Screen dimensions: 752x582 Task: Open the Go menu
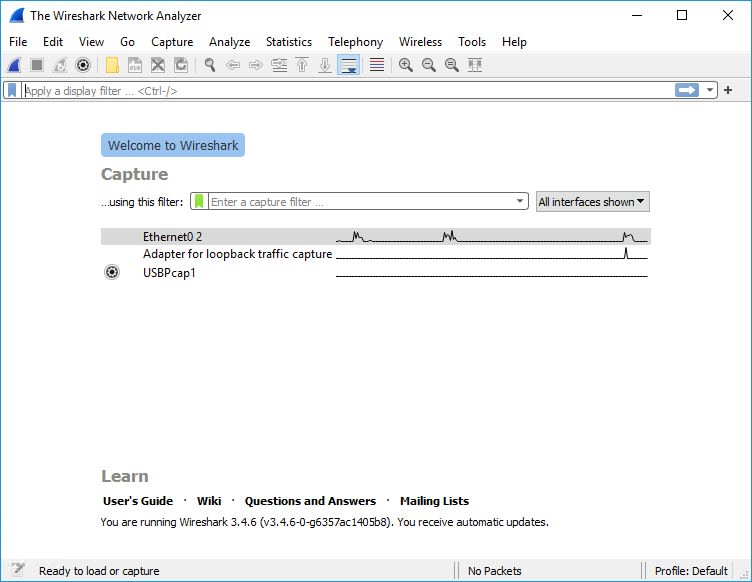[127, 42]
